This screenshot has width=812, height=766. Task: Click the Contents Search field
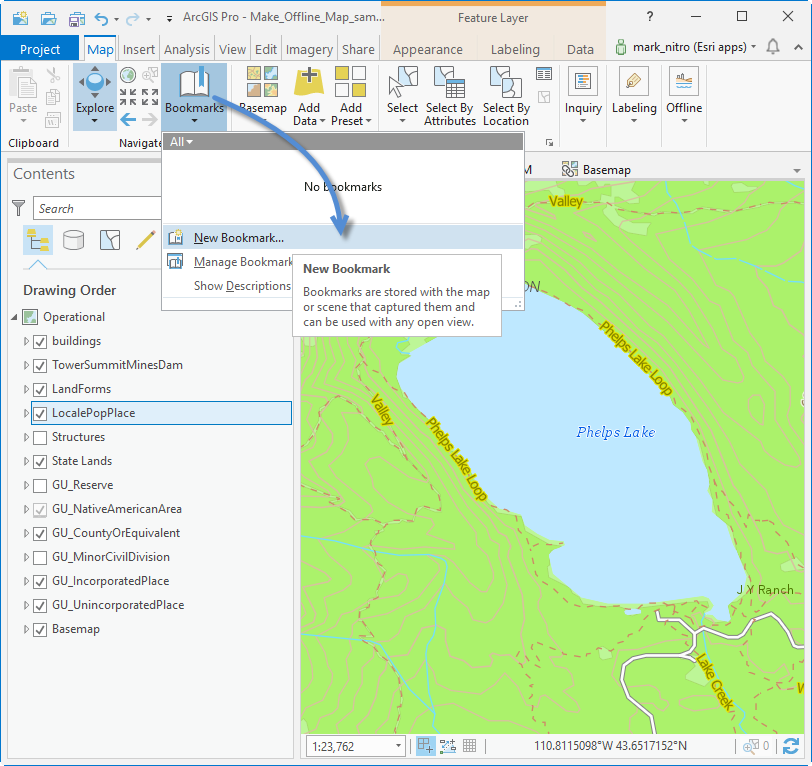[x=97, y=209]
